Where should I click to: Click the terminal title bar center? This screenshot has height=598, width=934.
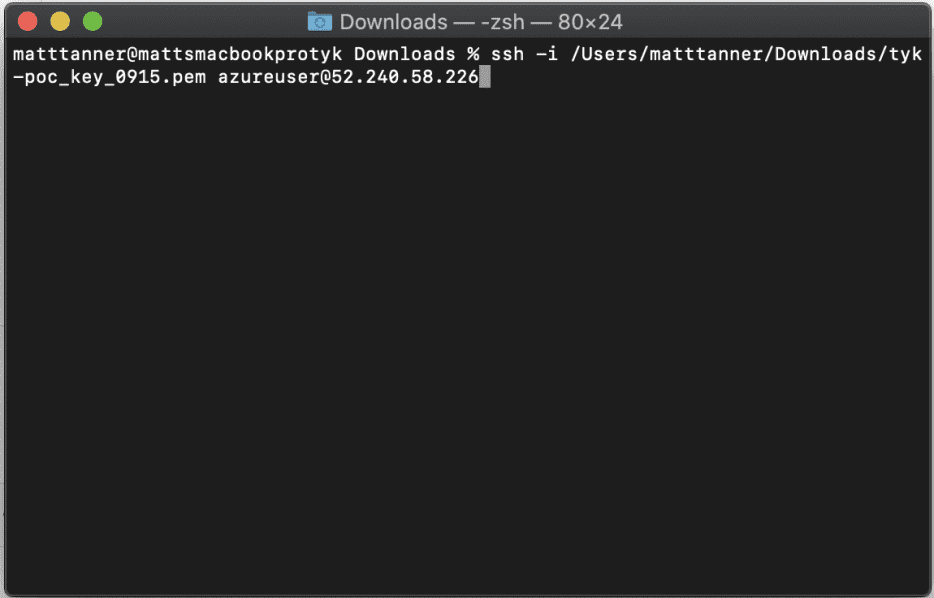pos(467,21)
